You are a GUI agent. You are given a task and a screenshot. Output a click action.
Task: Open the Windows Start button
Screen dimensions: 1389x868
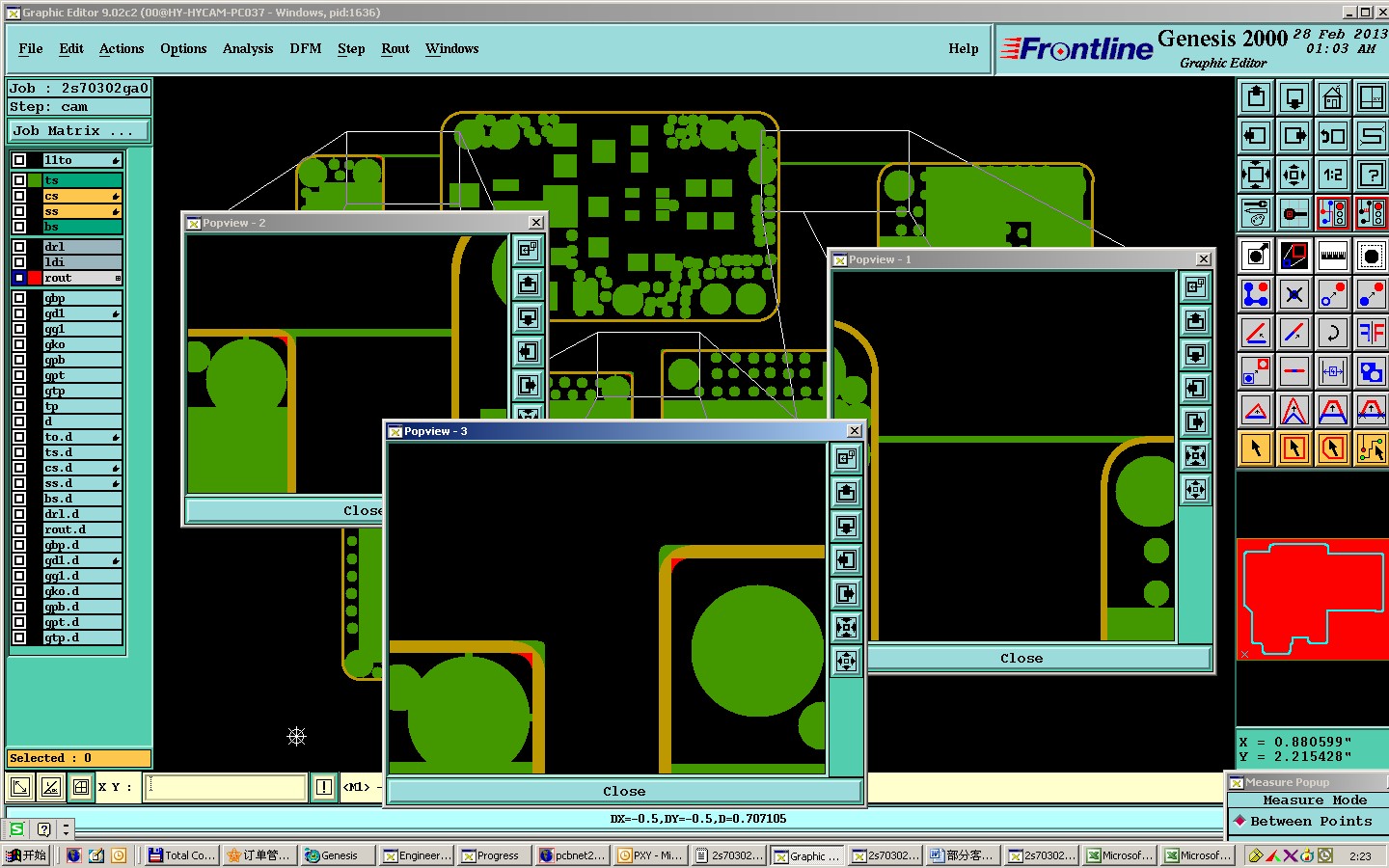[x=27, y=855]
